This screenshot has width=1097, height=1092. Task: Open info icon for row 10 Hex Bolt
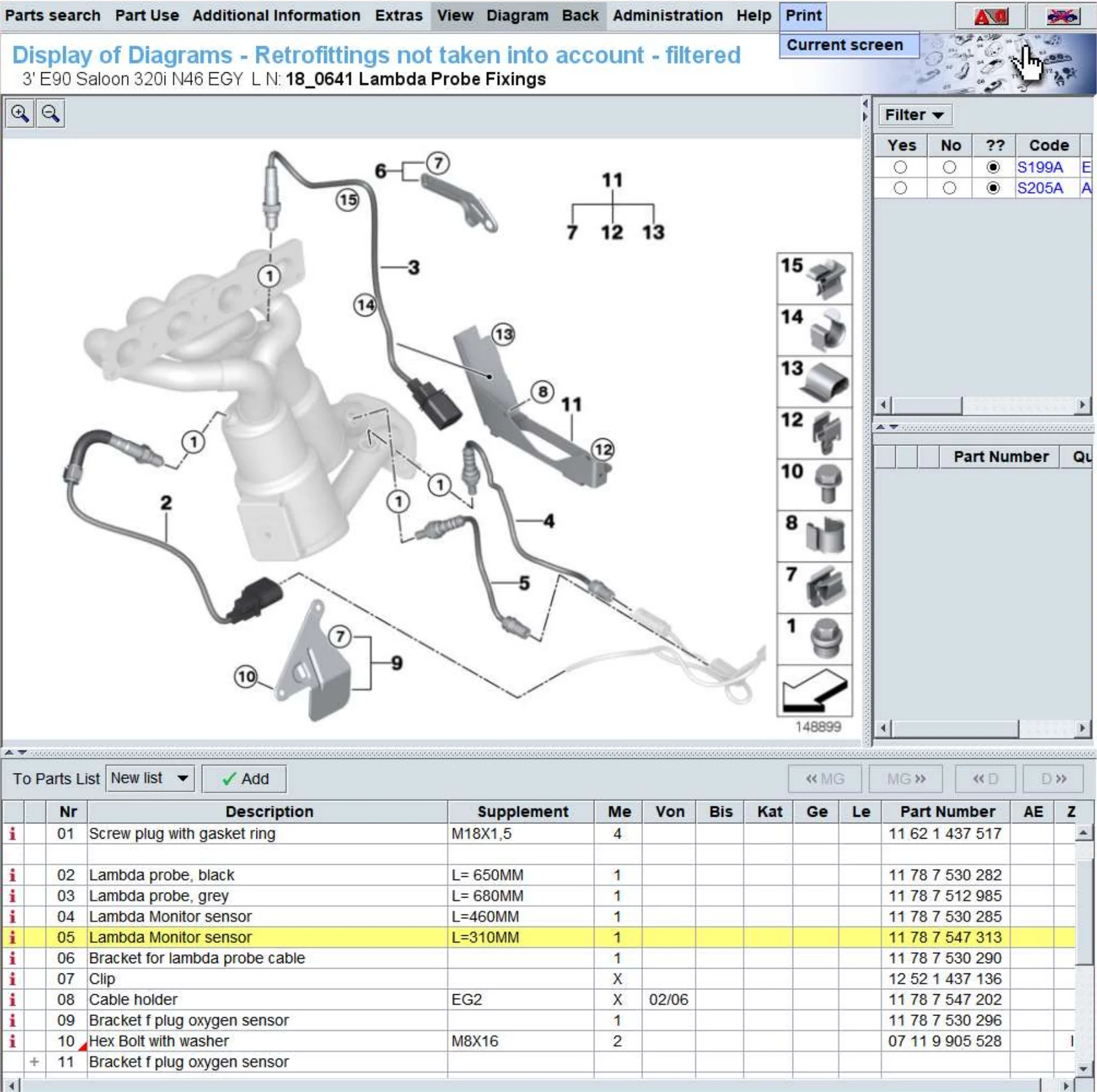point(12,1041)
